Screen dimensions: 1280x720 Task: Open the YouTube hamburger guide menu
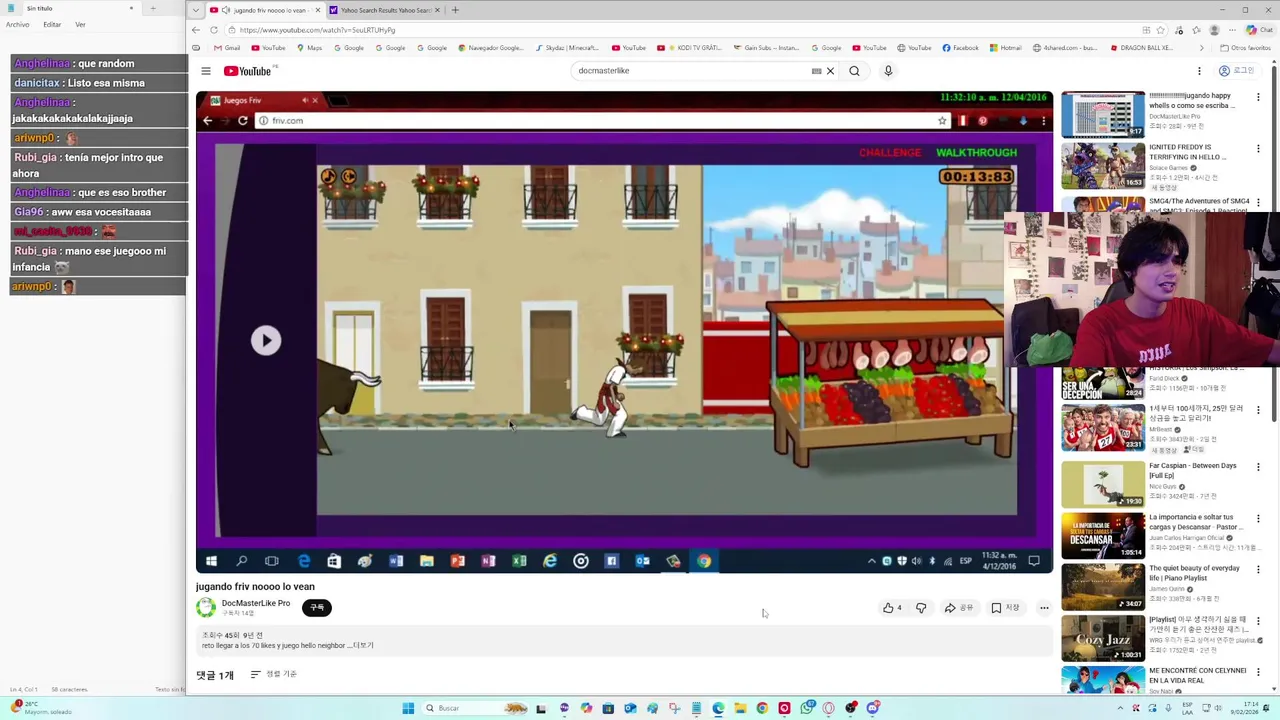tap(206, 71)
